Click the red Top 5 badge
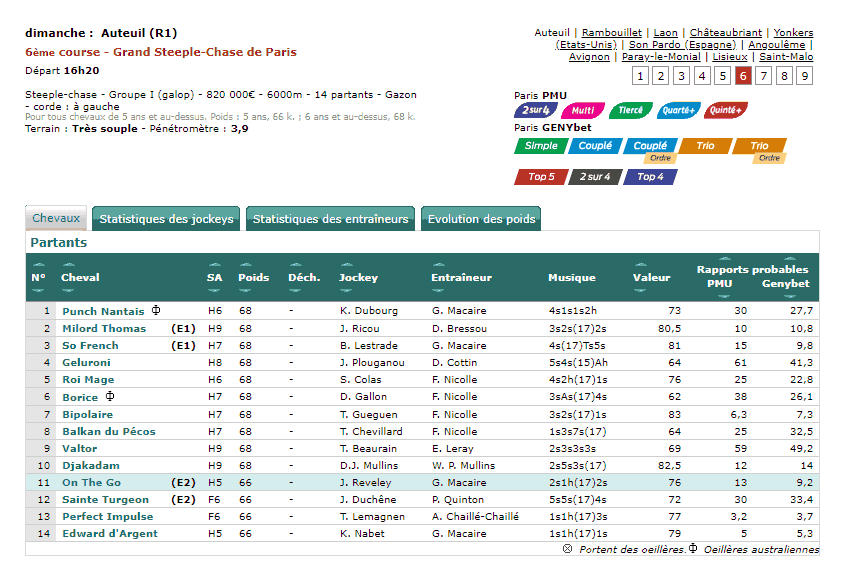 (541, 177)
